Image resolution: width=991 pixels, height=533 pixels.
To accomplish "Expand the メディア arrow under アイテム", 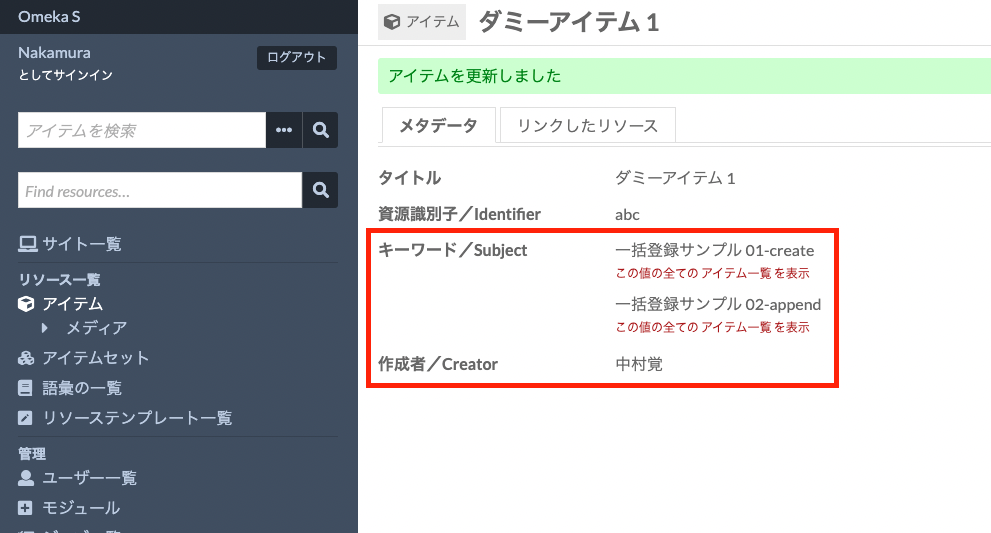I will [x=44, y=328].
